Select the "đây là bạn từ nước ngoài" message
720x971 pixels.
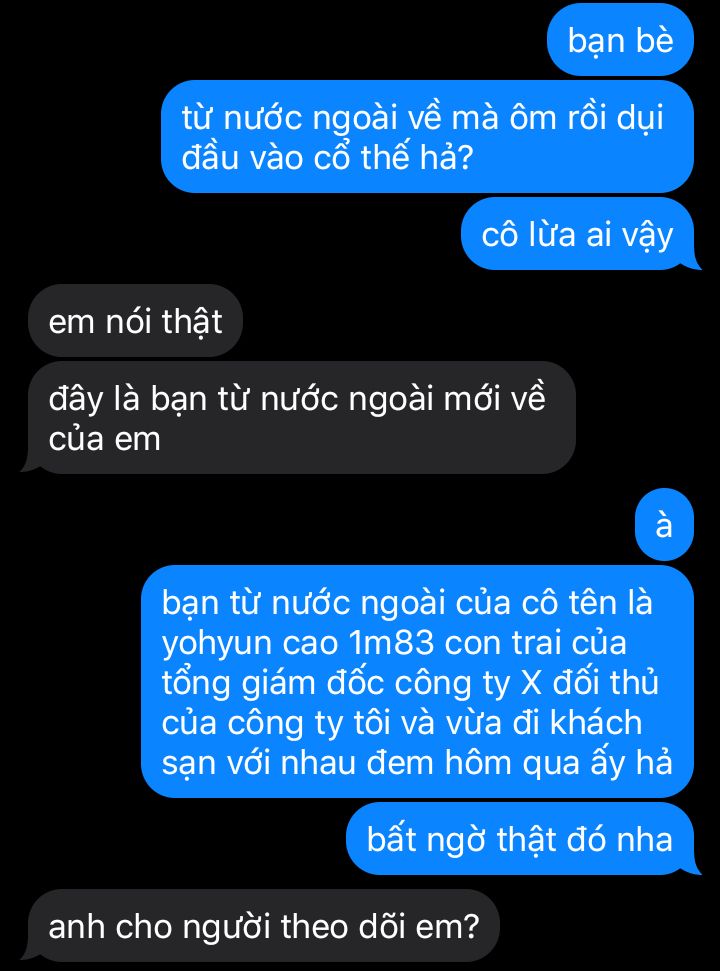point(300,417)
